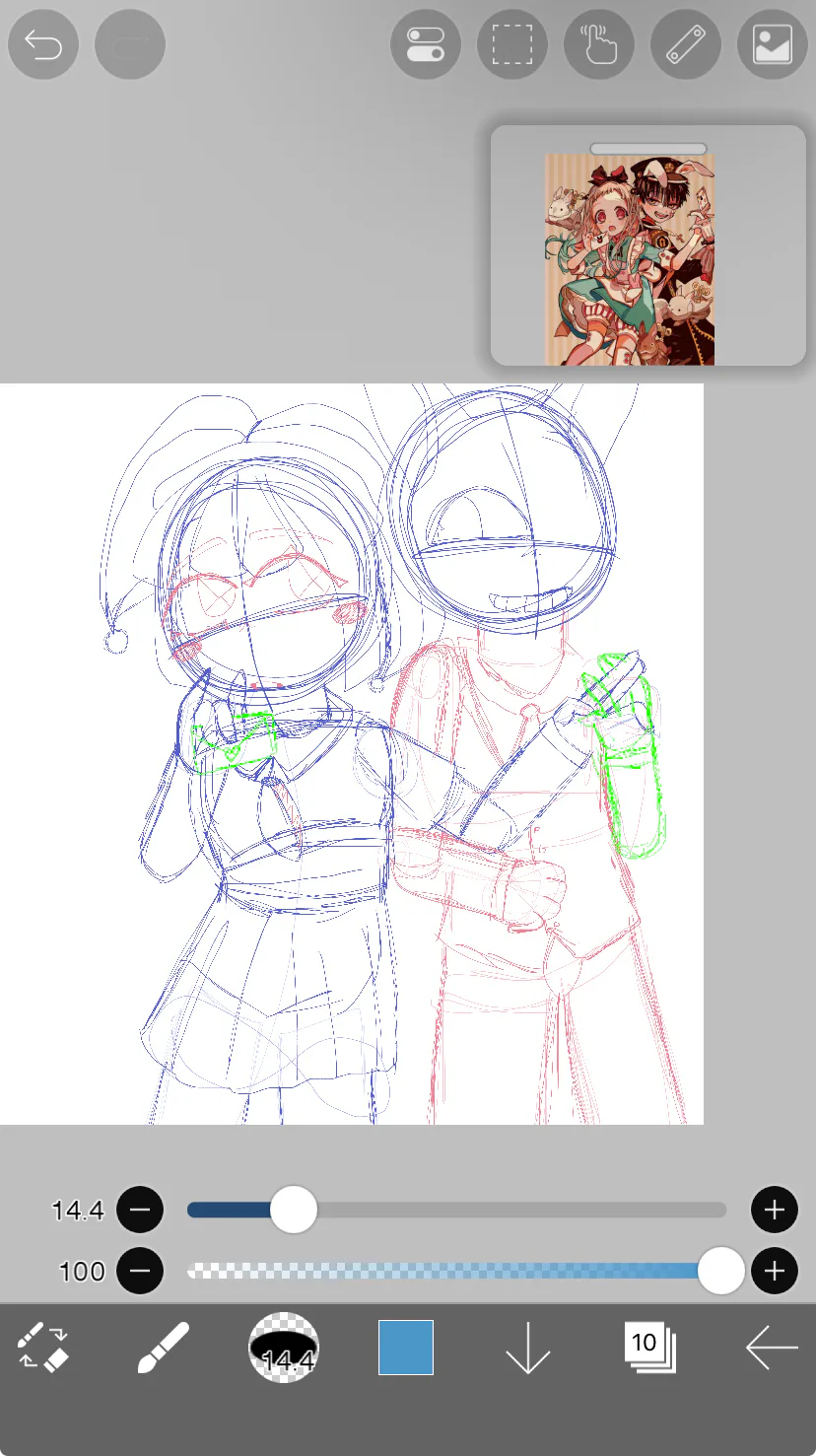The height and width of the screenshot is (1456, 816).
Task: Click the opacity slider handle
Action: pos(721,1271)
